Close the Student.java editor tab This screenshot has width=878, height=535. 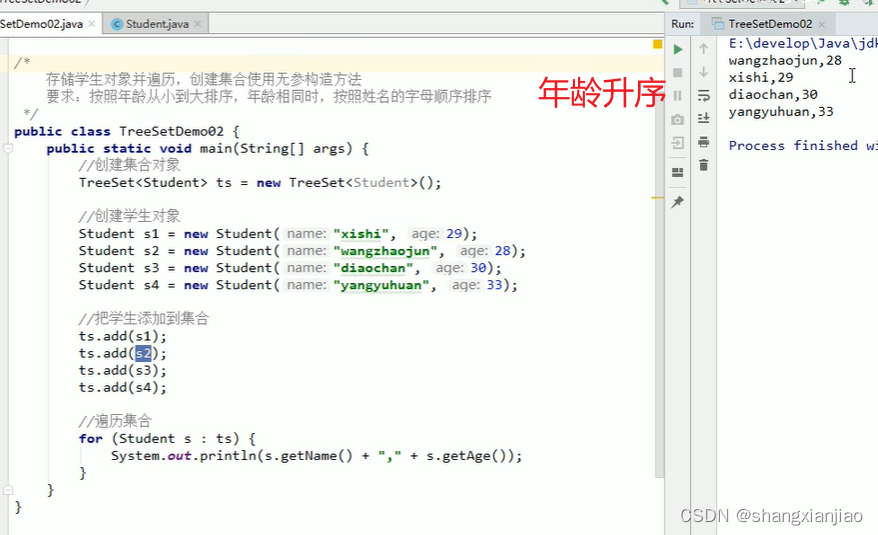coord(198,24)
